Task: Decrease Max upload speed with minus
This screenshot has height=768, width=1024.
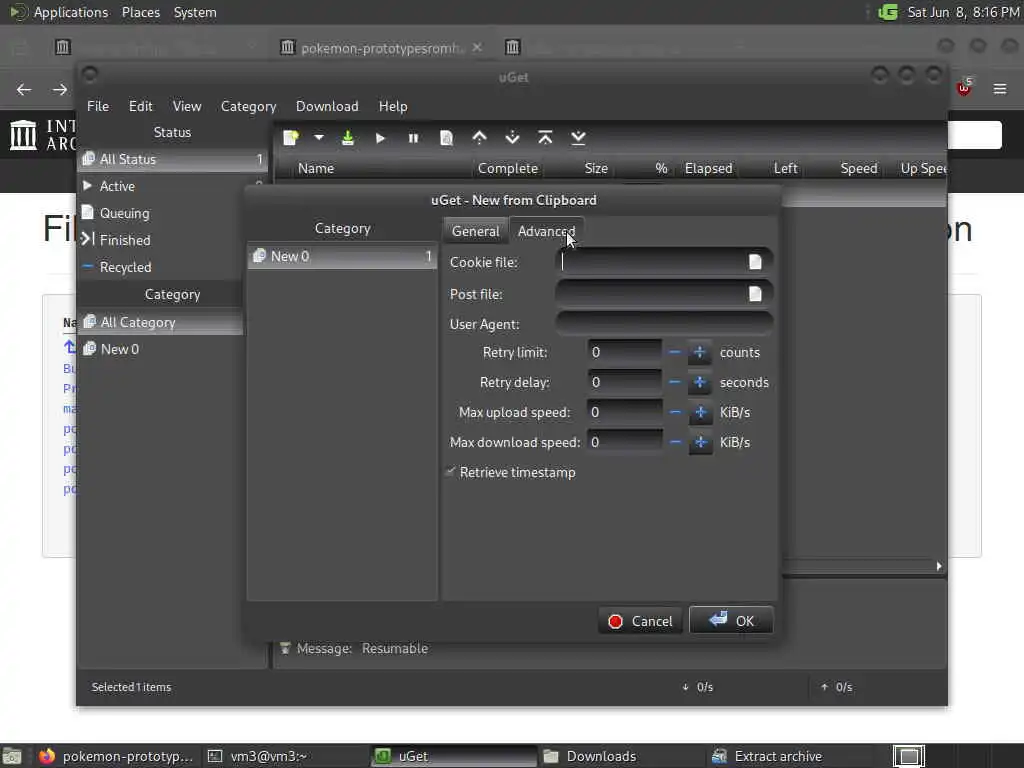Action: pyautogui.click(x=675, y=412)
